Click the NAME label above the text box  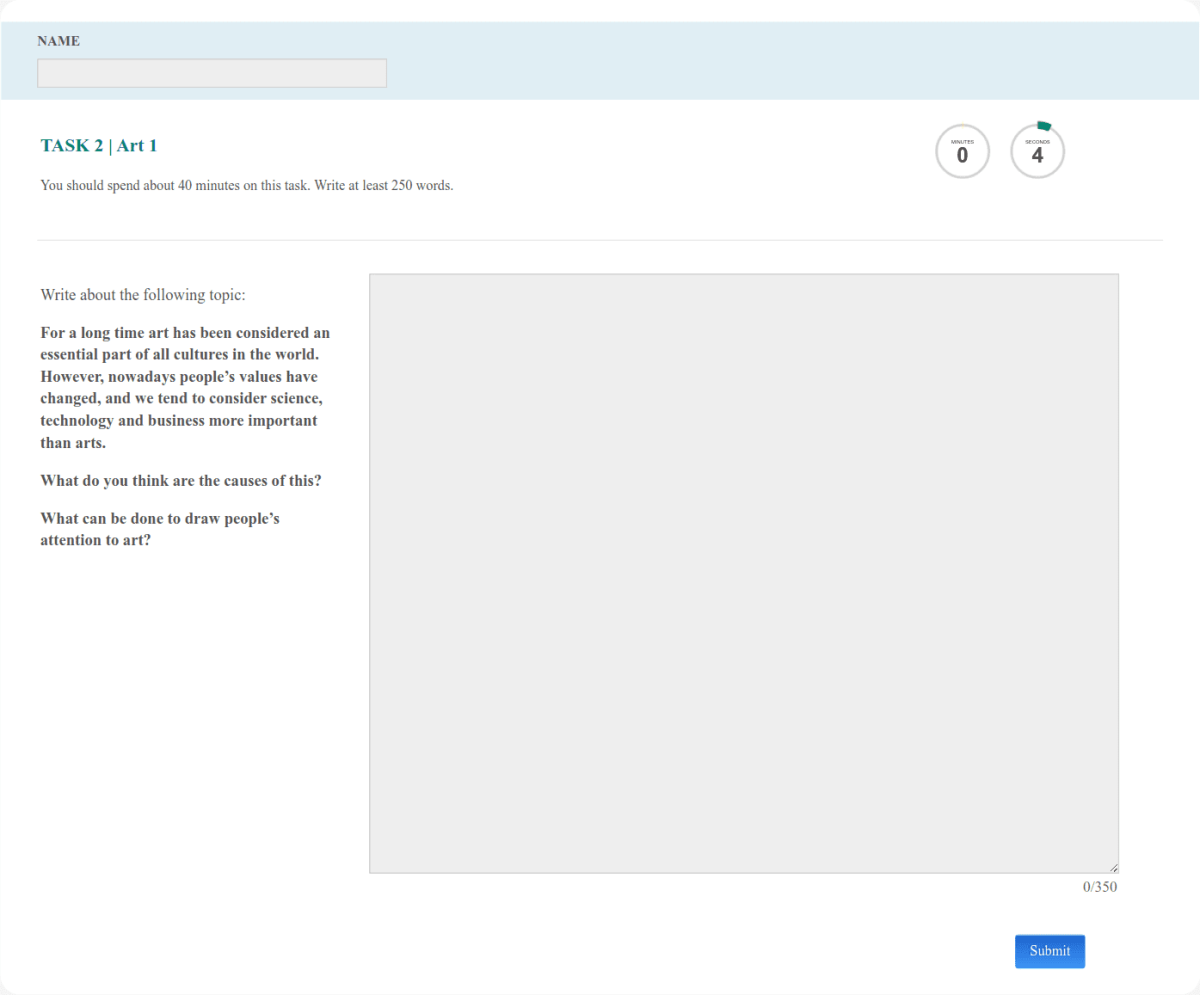click(x=58, y=41)
